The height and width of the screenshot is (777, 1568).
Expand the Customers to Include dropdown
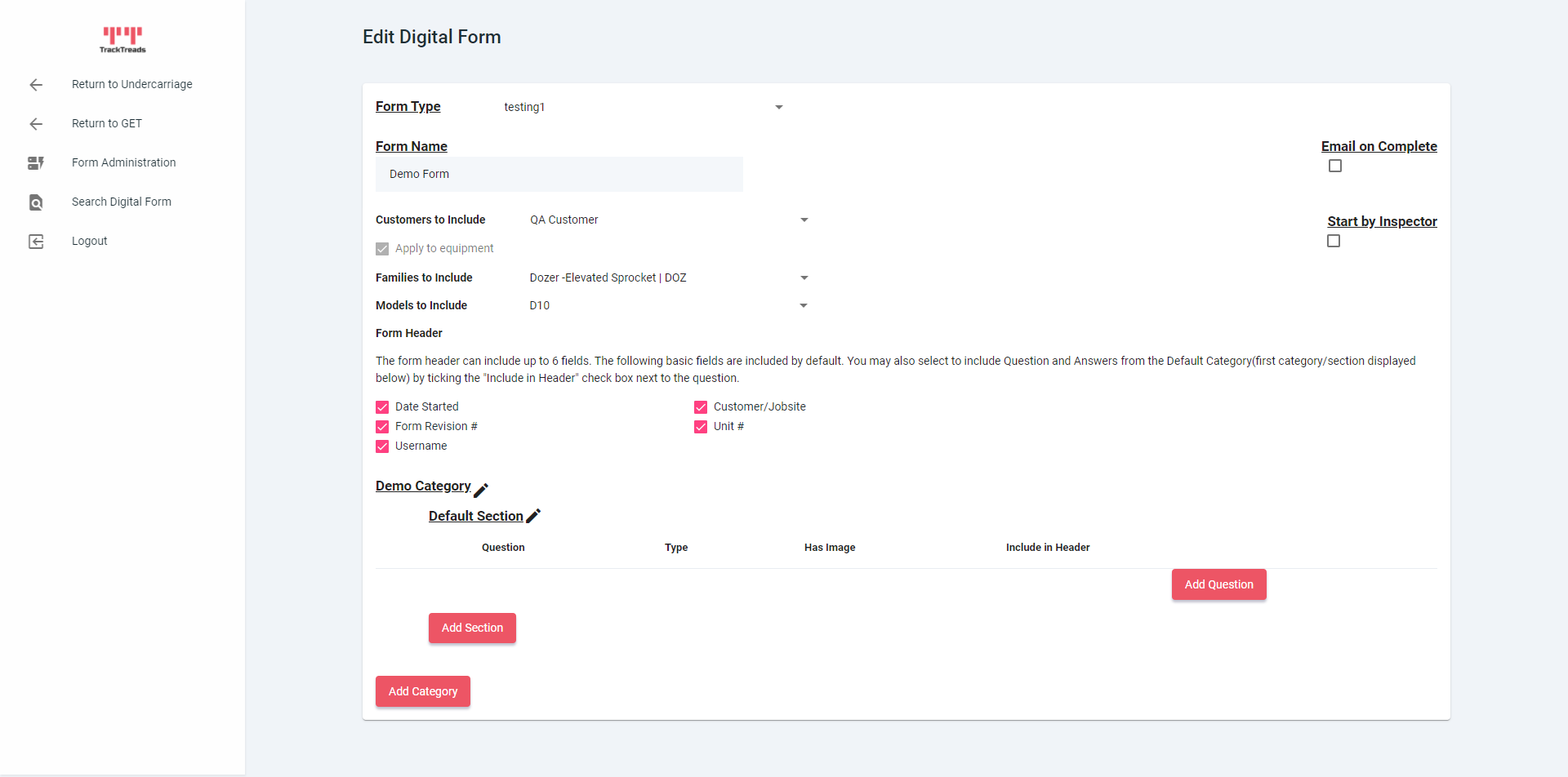[x=804, y=220]
